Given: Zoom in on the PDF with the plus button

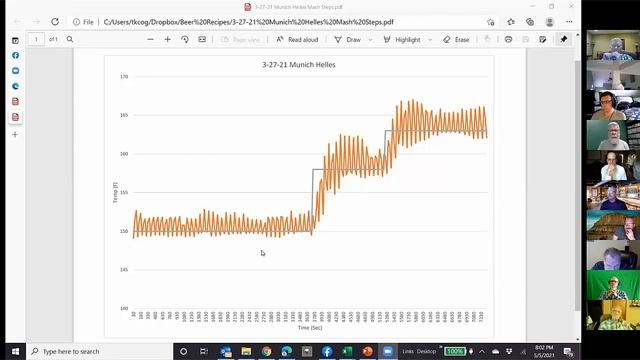Looking at the screenshot, I should coord(167,40).
